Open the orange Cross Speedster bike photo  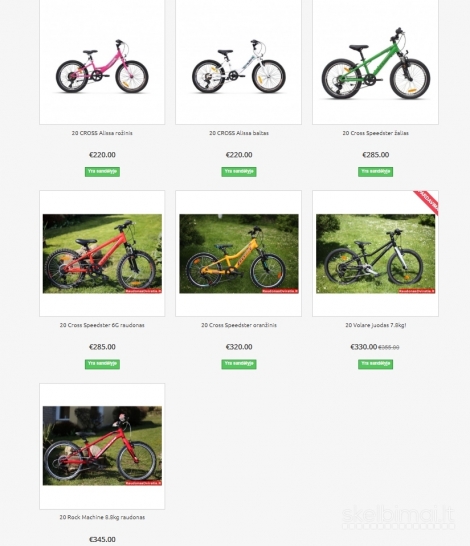coord(238,254)
